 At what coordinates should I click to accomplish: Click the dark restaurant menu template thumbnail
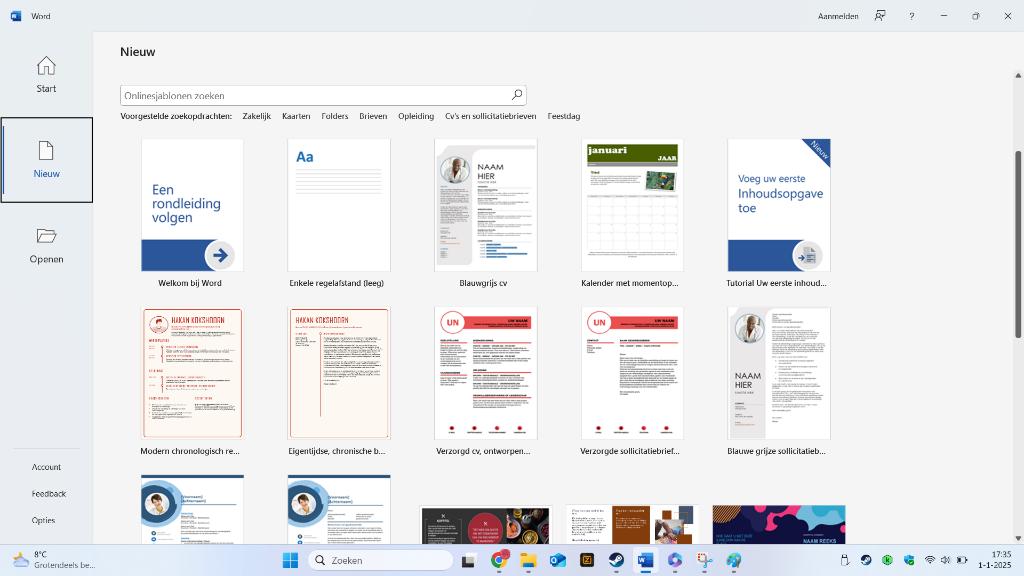[x=486, y=524]
